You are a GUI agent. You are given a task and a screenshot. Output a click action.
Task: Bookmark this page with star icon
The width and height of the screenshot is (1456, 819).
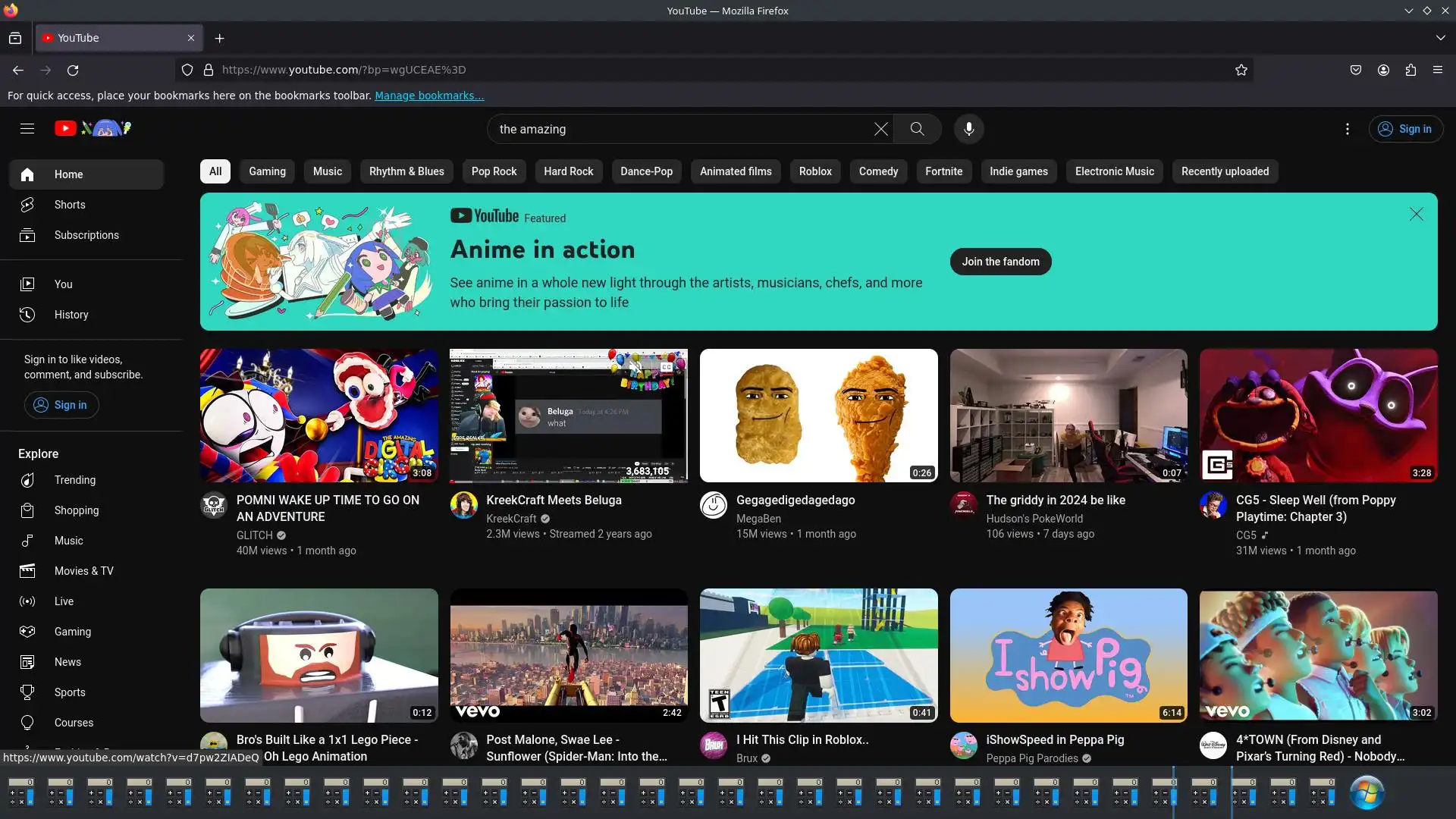click(1241, 70)
